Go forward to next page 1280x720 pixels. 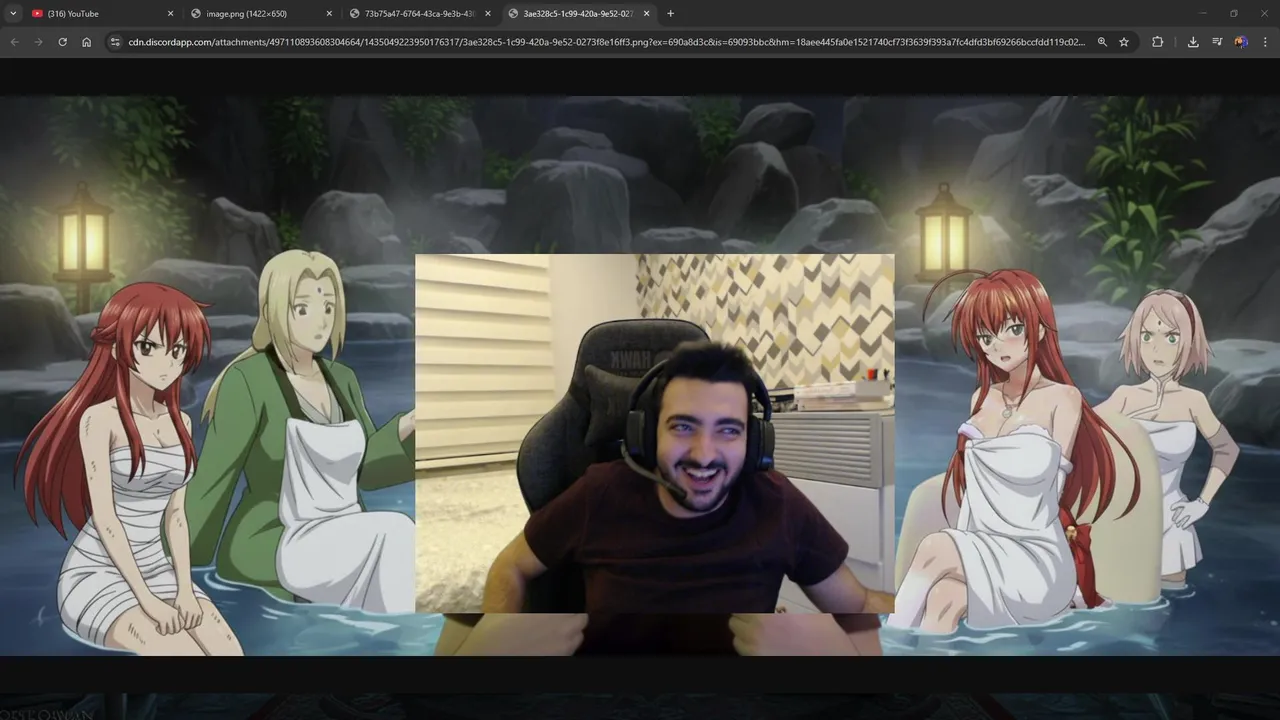click(38, 42)
